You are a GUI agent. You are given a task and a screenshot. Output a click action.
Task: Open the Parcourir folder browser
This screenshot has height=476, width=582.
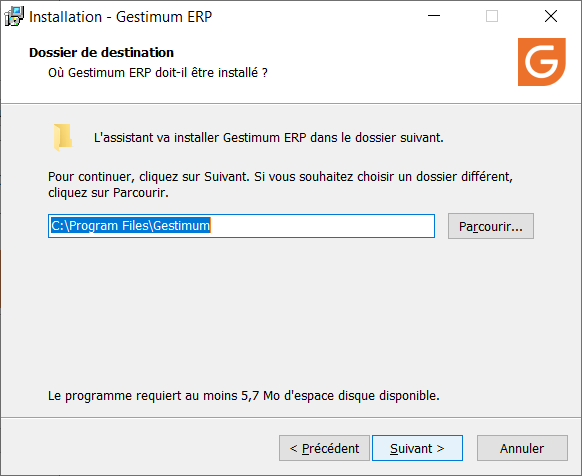click(491, 226)
